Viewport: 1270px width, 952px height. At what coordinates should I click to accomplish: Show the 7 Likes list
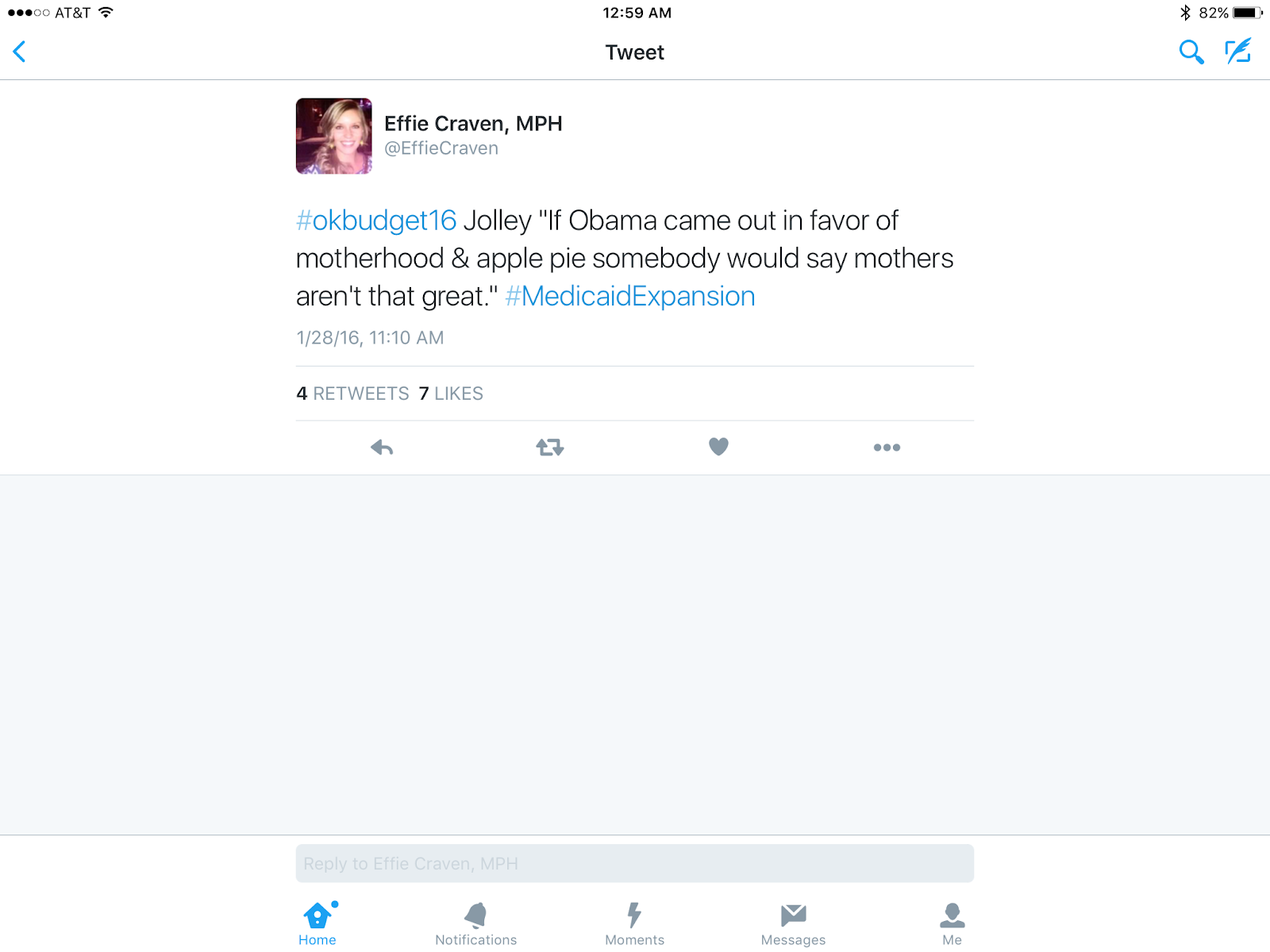(451, 393)
